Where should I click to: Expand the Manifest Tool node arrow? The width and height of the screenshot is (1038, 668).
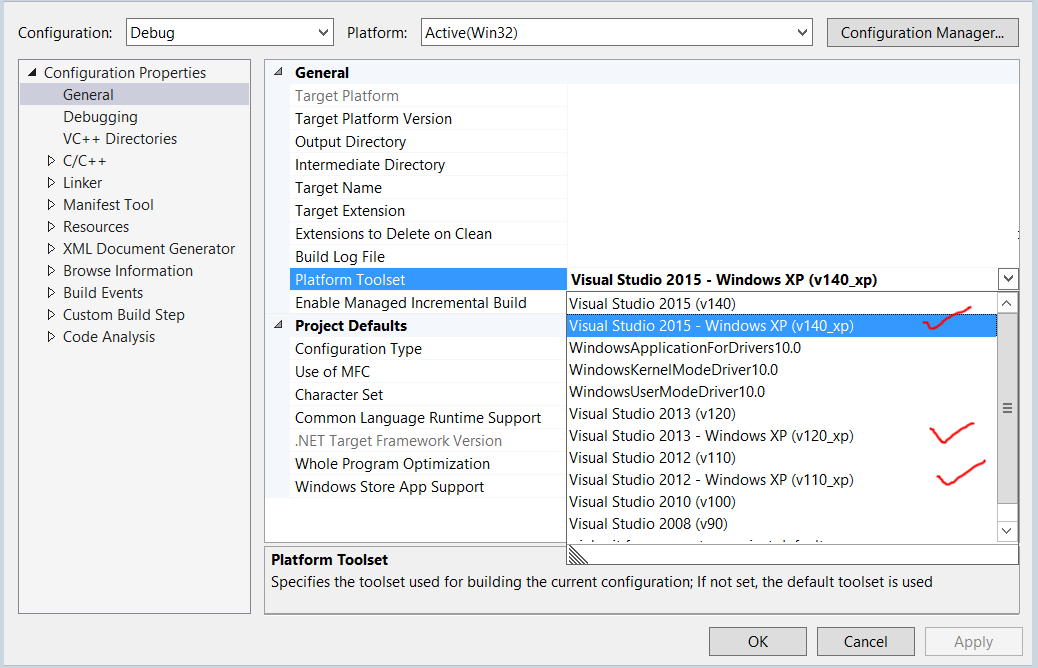(x=52, y=205)
